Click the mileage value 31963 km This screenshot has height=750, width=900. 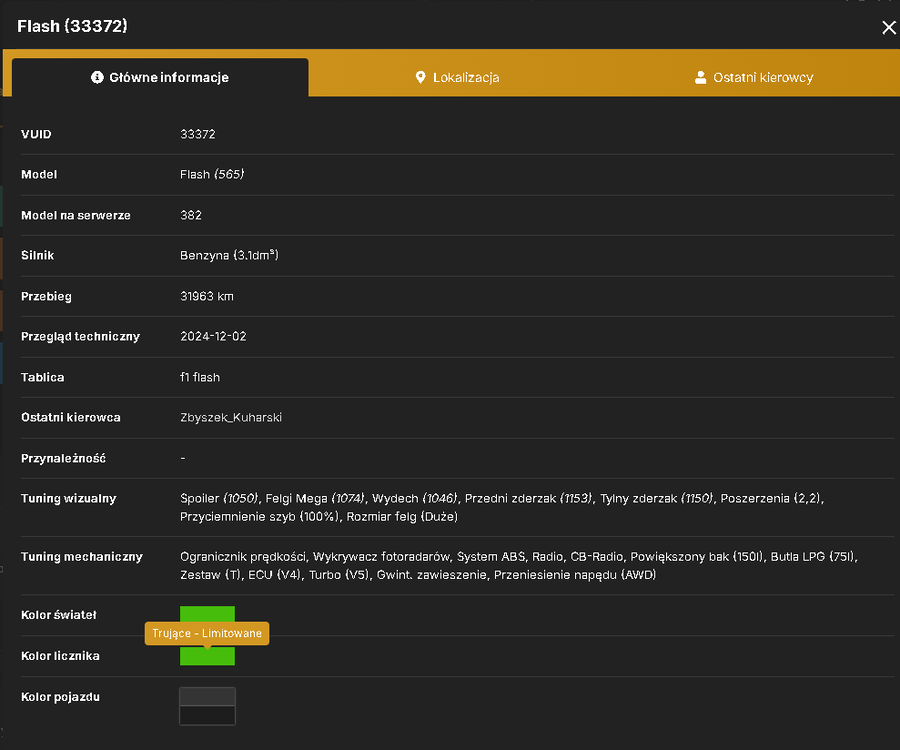click(x=207, y=297)
